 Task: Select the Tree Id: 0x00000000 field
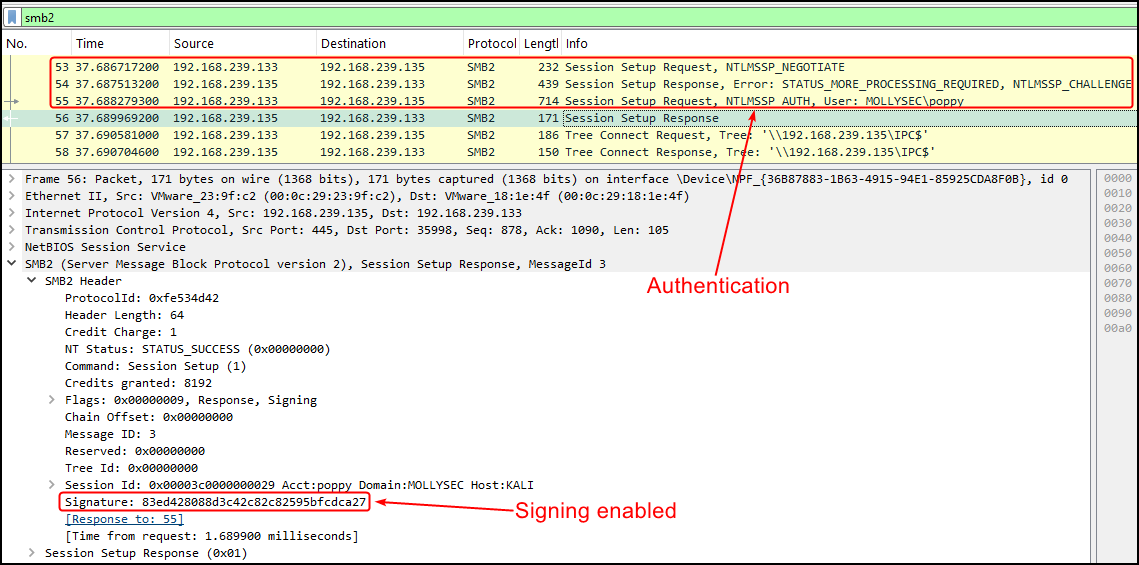pos(131,468)
